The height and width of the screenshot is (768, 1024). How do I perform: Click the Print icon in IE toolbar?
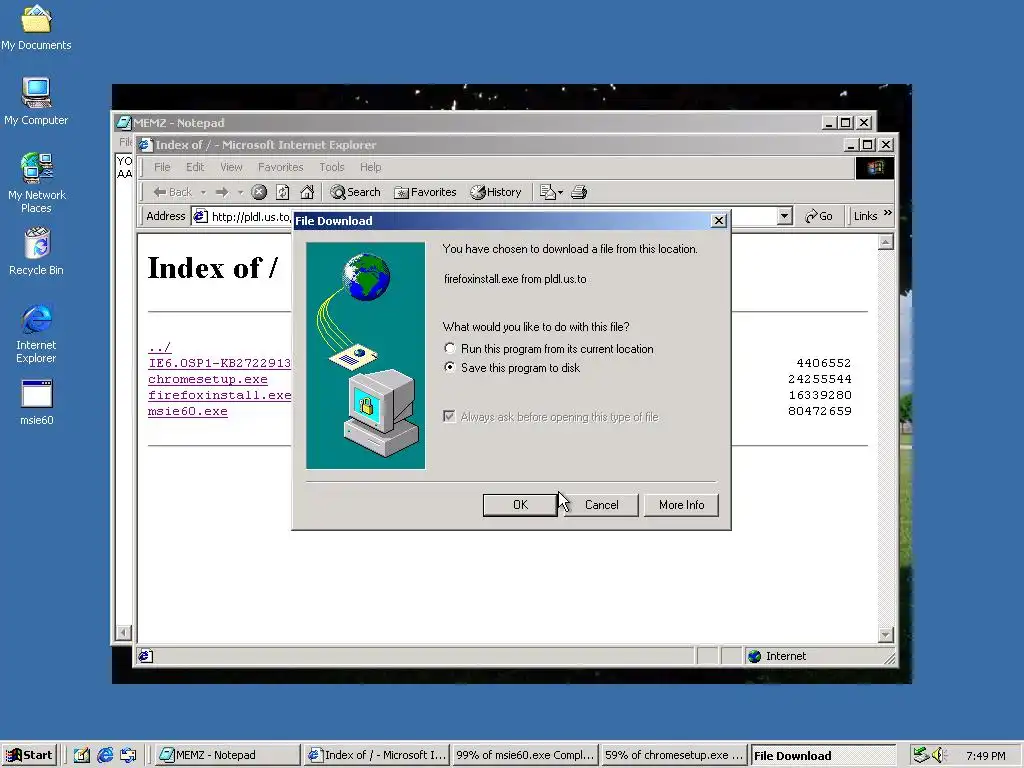point(579,192)
